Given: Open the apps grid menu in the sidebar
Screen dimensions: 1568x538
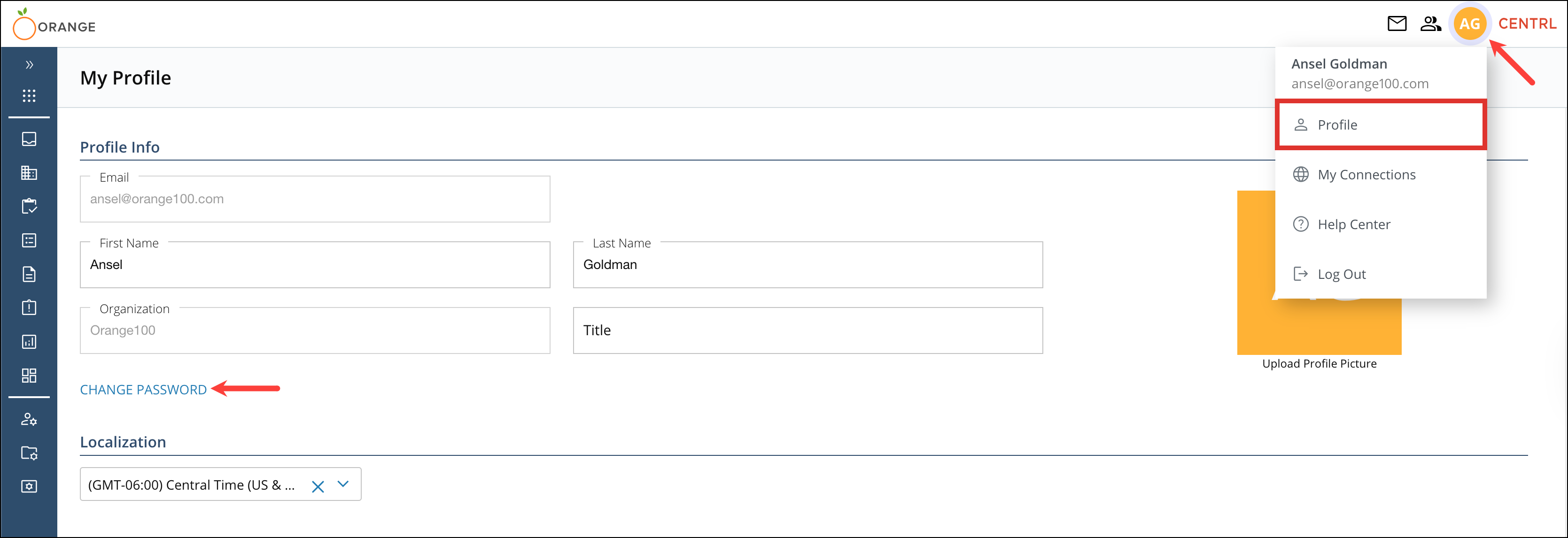Looking at the screenshot, I should click(x=29, y=96).
